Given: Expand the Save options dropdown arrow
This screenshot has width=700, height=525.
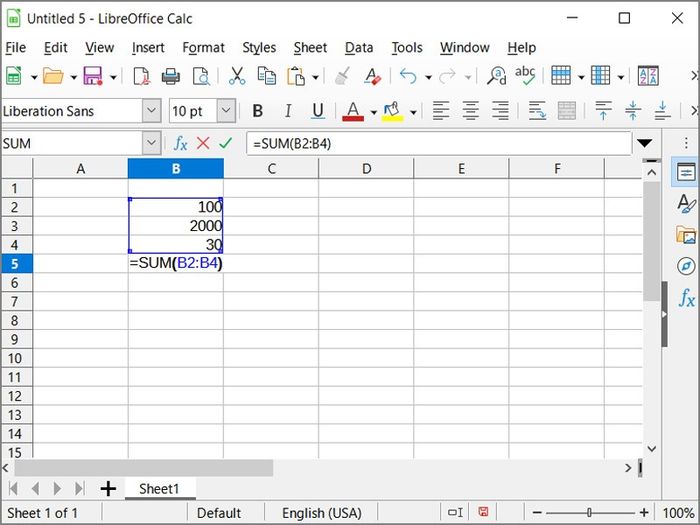Looking at the screenshot, I should (x=113, y=78).
